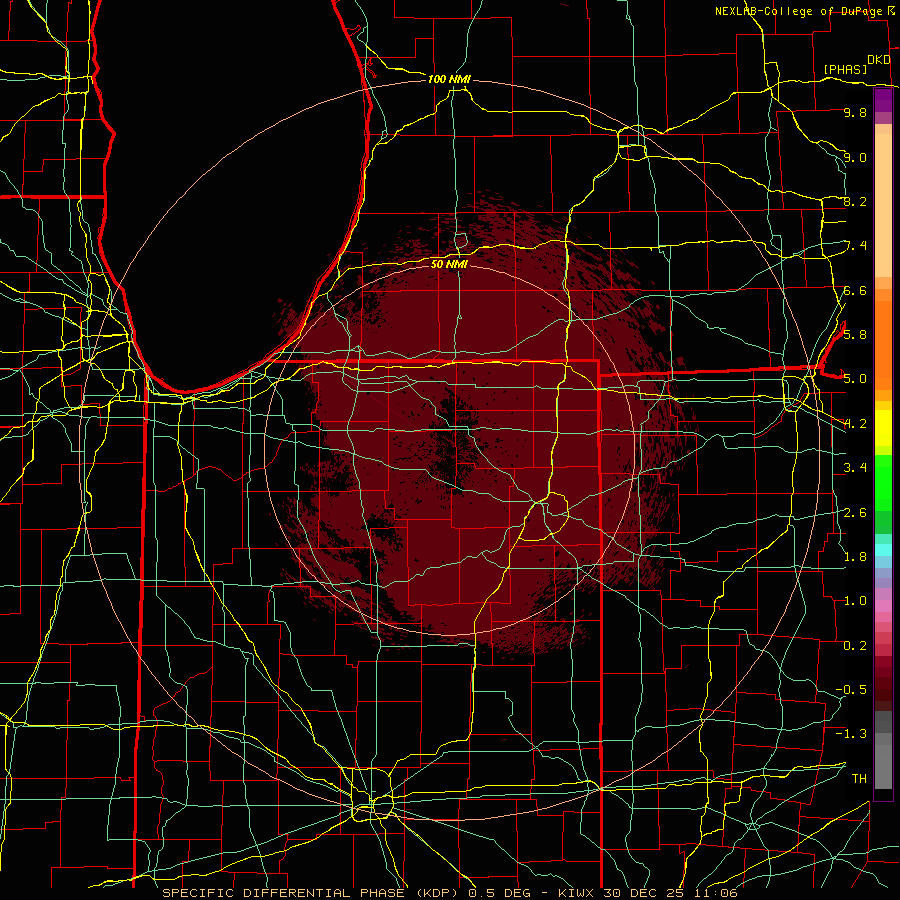Click the -0.5 value on the color scale
The image size is (900, 900).
click(x=851, y=689)
